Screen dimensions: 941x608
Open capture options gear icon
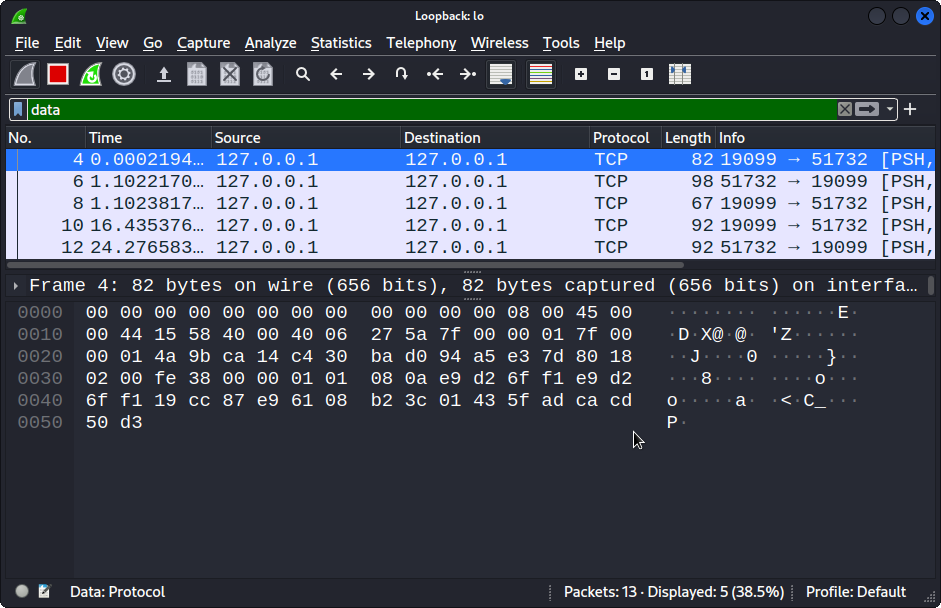pyautogui.click(x=124, y=74)
